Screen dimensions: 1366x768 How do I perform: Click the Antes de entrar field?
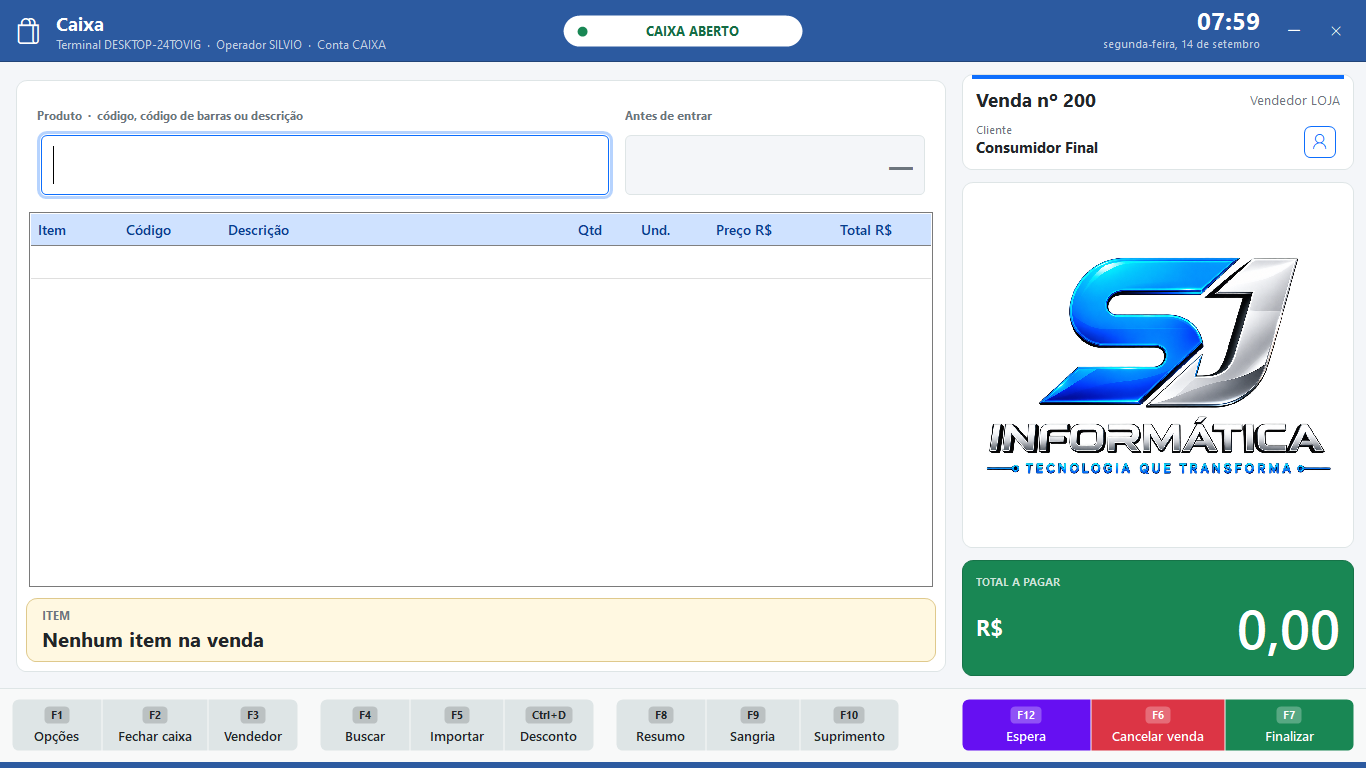point(775,165)
